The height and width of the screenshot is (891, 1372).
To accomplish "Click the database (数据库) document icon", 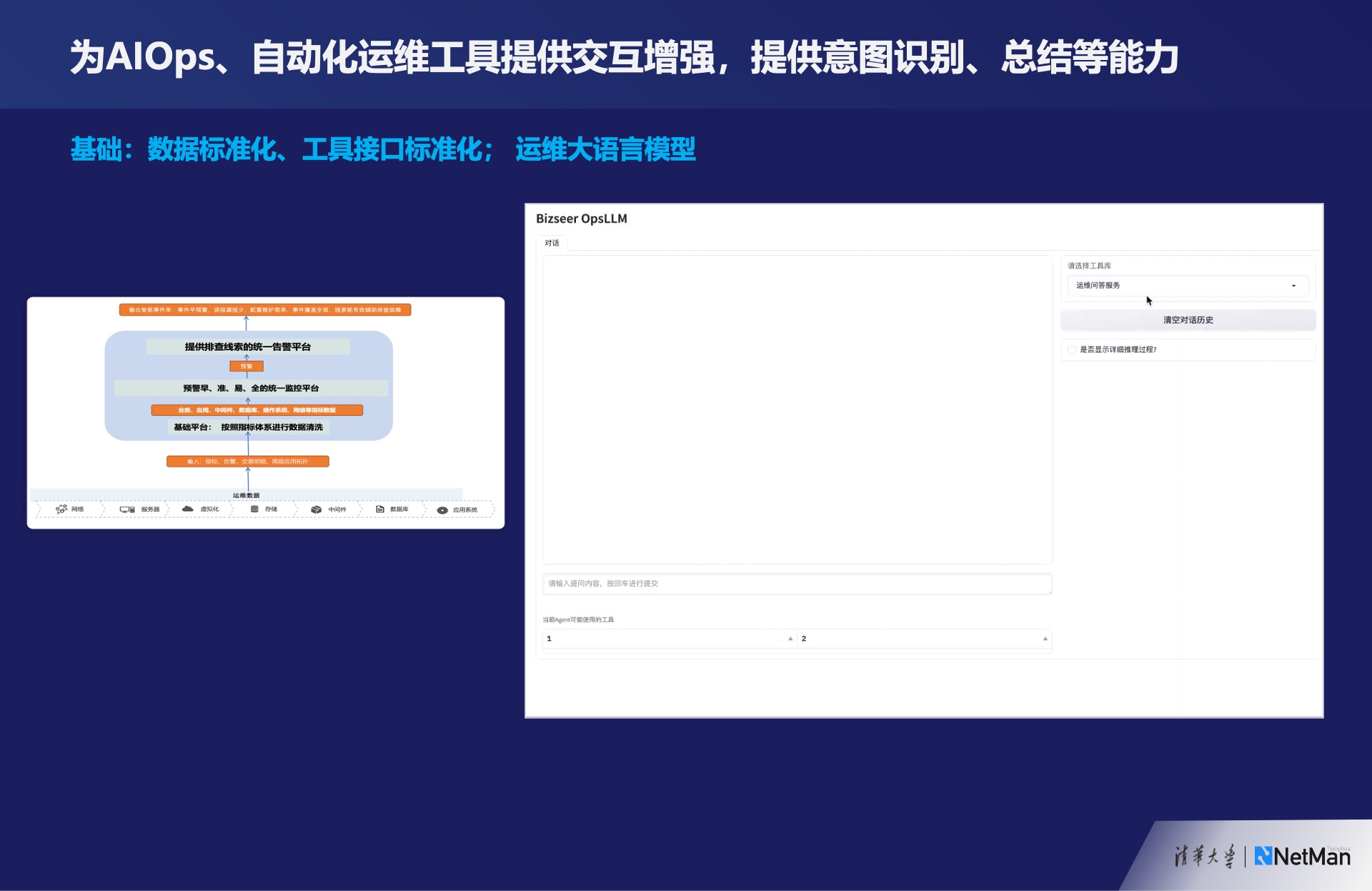I will [x=380, y=509].
